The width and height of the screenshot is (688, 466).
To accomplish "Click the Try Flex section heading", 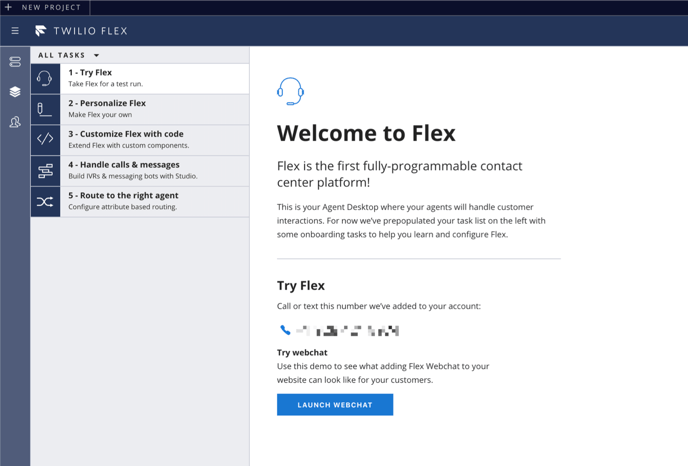I will (301, 286).
